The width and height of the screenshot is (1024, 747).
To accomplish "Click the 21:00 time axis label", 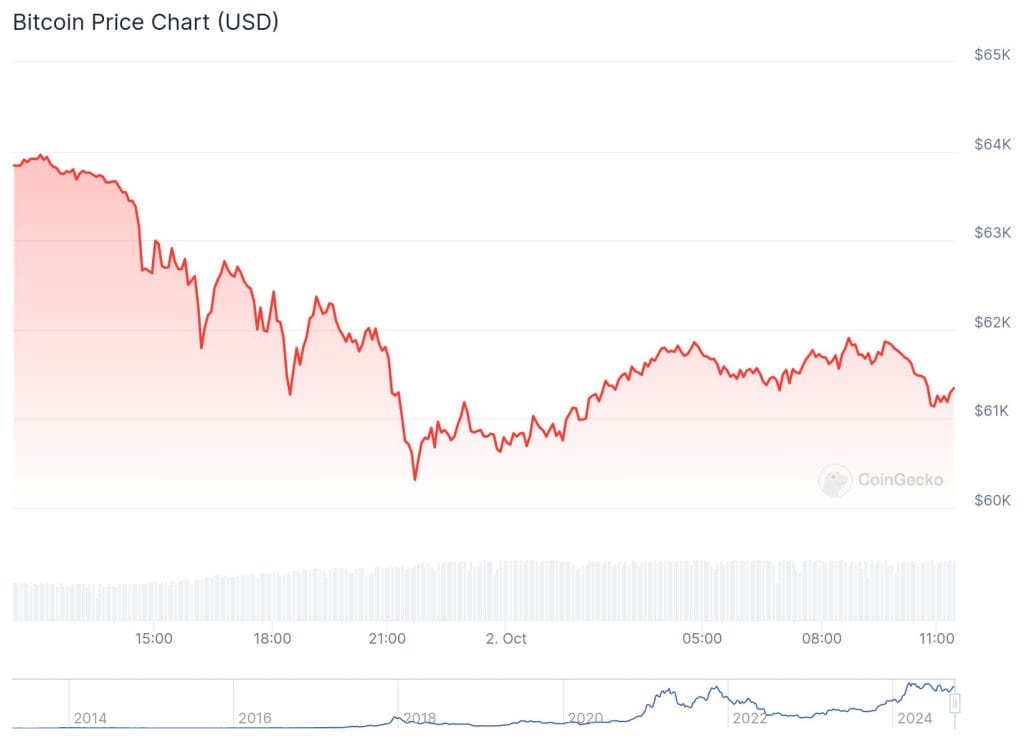I will (x=388, y=638).
